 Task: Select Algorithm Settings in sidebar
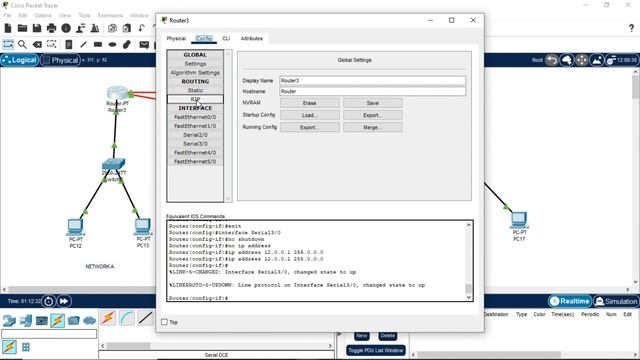click(x=195, y=73)
